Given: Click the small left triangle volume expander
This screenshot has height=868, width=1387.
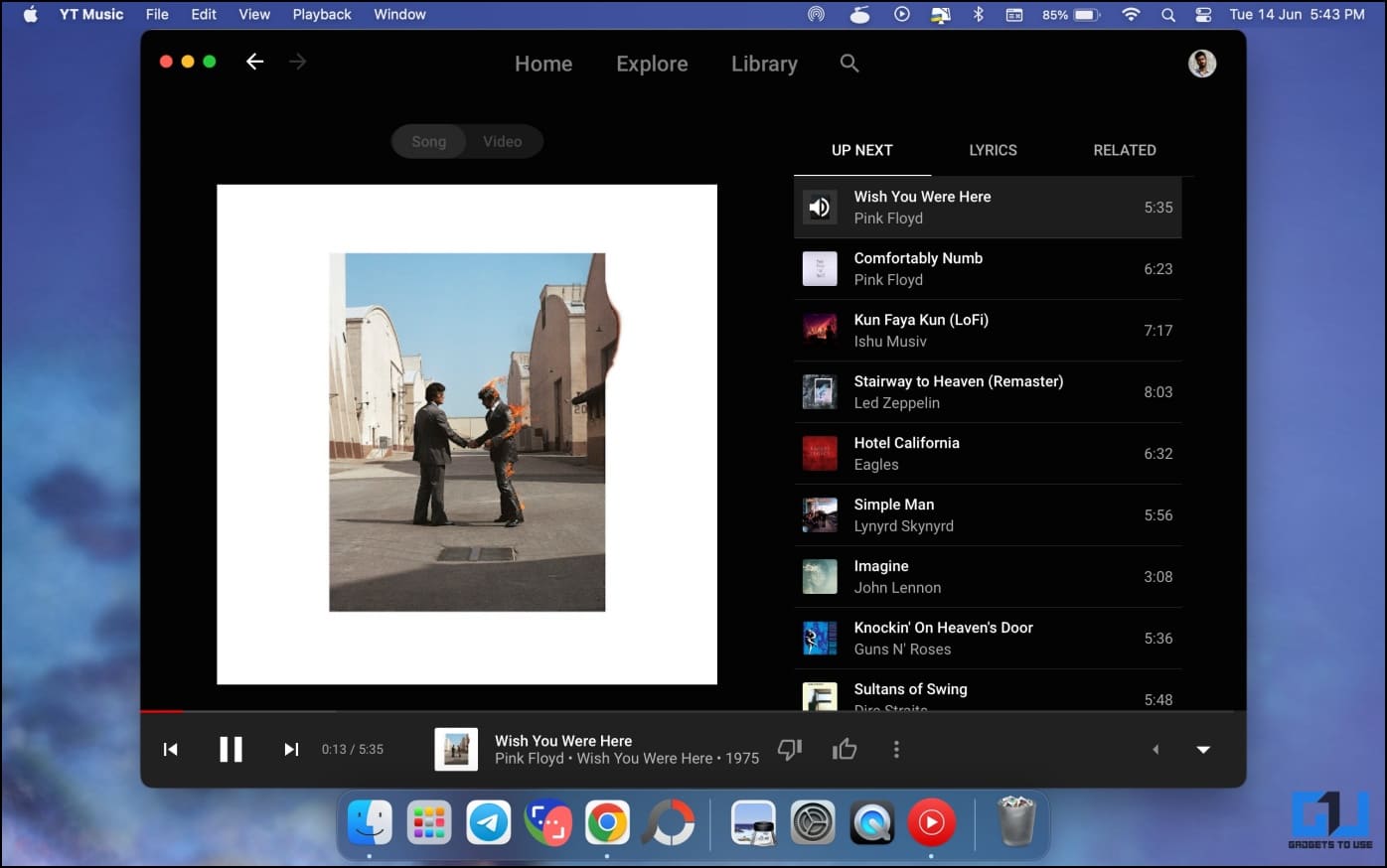Looking at the screenshot, I should [x=1155, y=750].
